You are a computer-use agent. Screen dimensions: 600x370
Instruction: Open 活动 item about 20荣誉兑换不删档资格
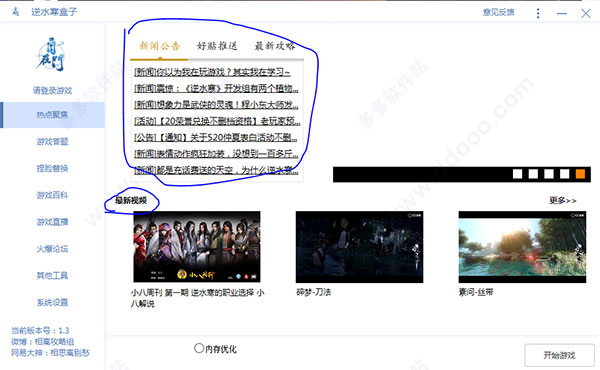(x=217, y=121)
